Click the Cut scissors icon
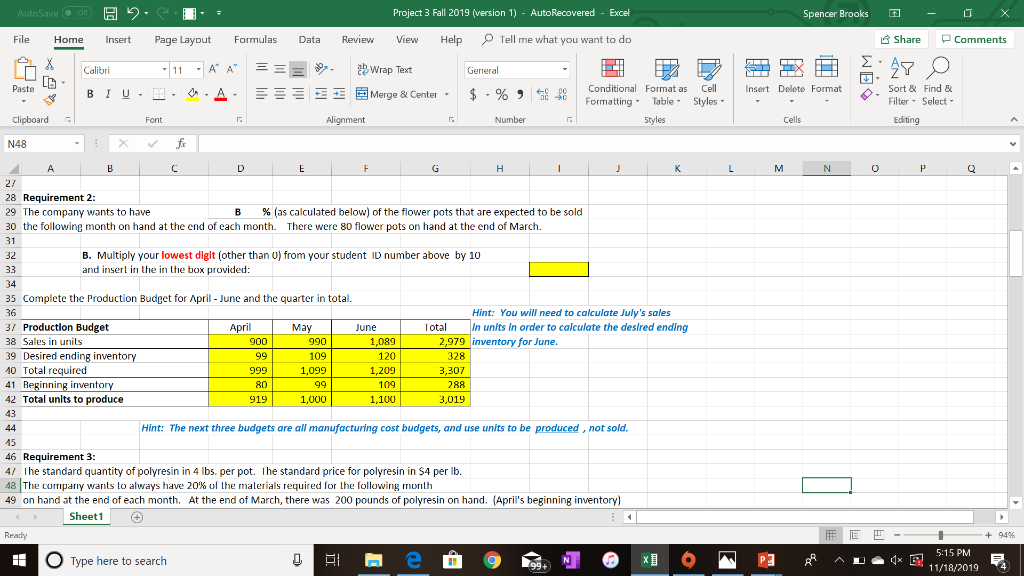 (49, 64)
